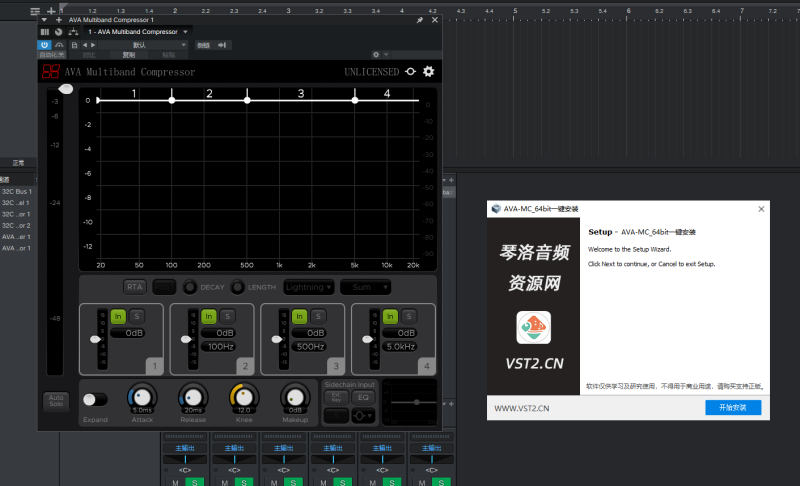Click the installer box icon in title bar

496,209
